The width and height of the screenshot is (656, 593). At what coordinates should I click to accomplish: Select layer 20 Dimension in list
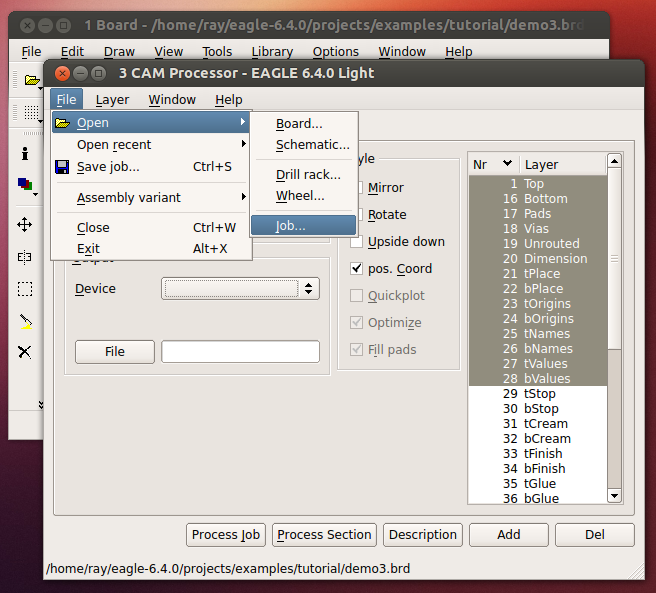(538, 258)
